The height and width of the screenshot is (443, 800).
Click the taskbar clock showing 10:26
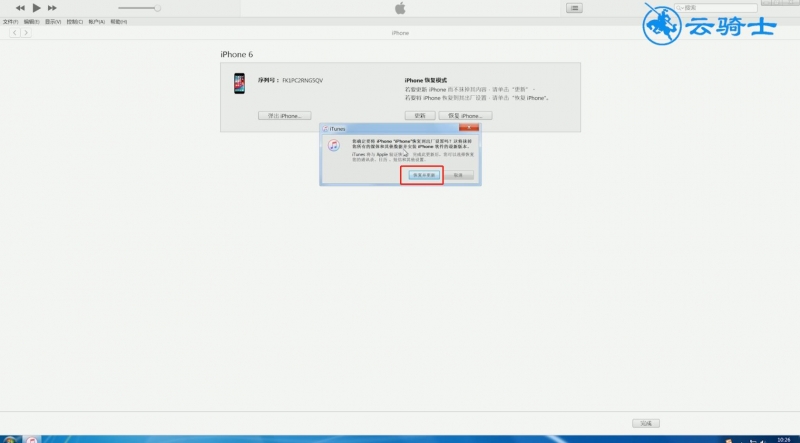point(784,439)
